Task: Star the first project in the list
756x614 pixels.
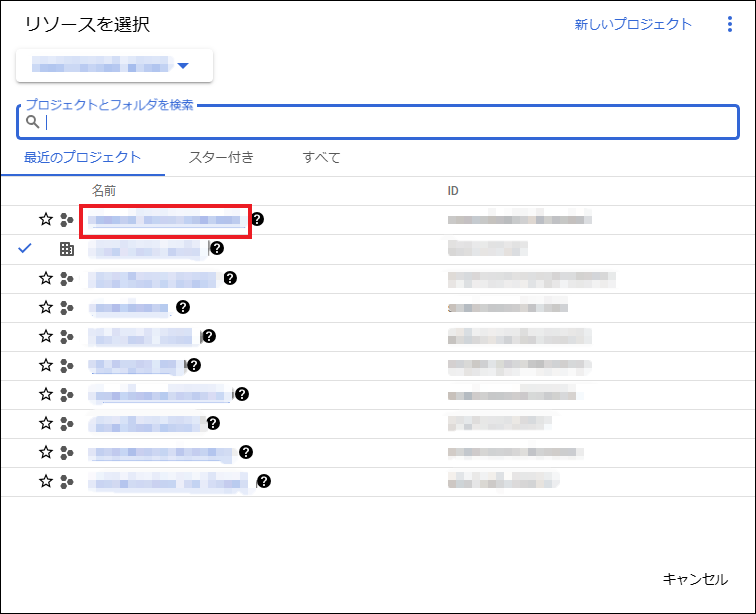Action: coord(45,220)
